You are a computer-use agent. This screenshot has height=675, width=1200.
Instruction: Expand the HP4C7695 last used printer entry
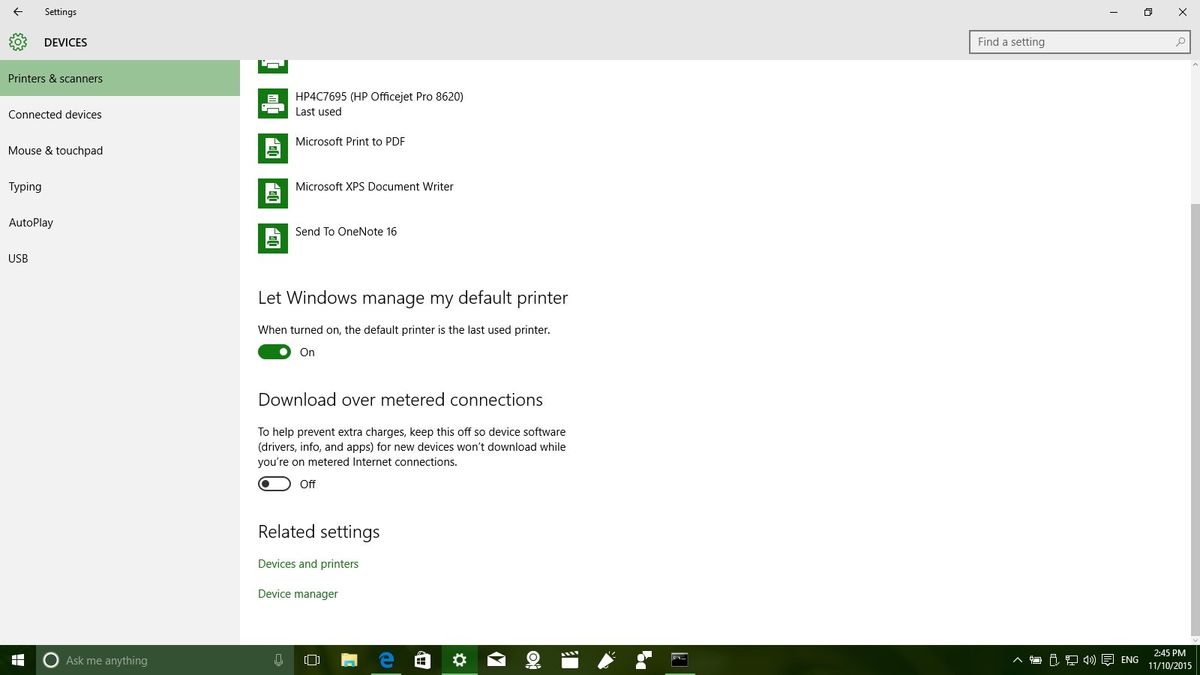(378, 103)
